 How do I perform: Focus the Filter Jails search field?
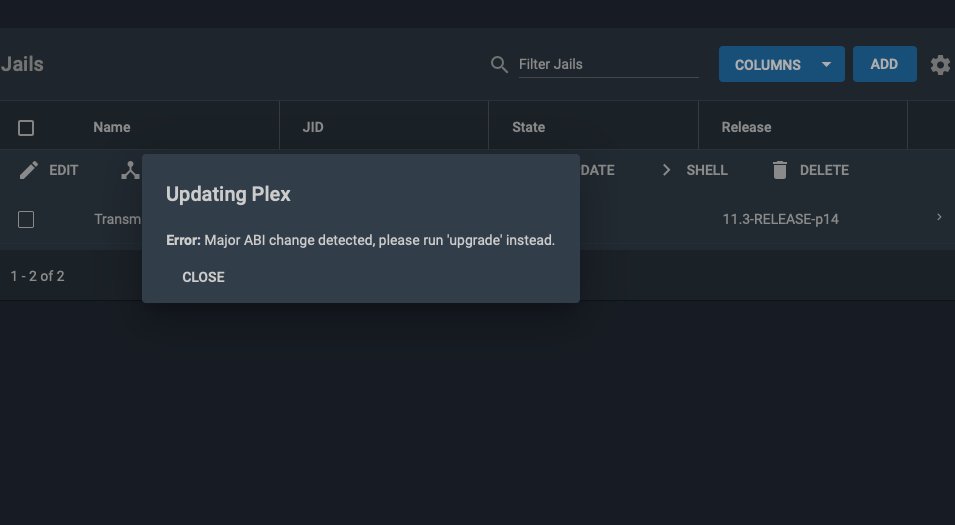click(x=608, y=65)
